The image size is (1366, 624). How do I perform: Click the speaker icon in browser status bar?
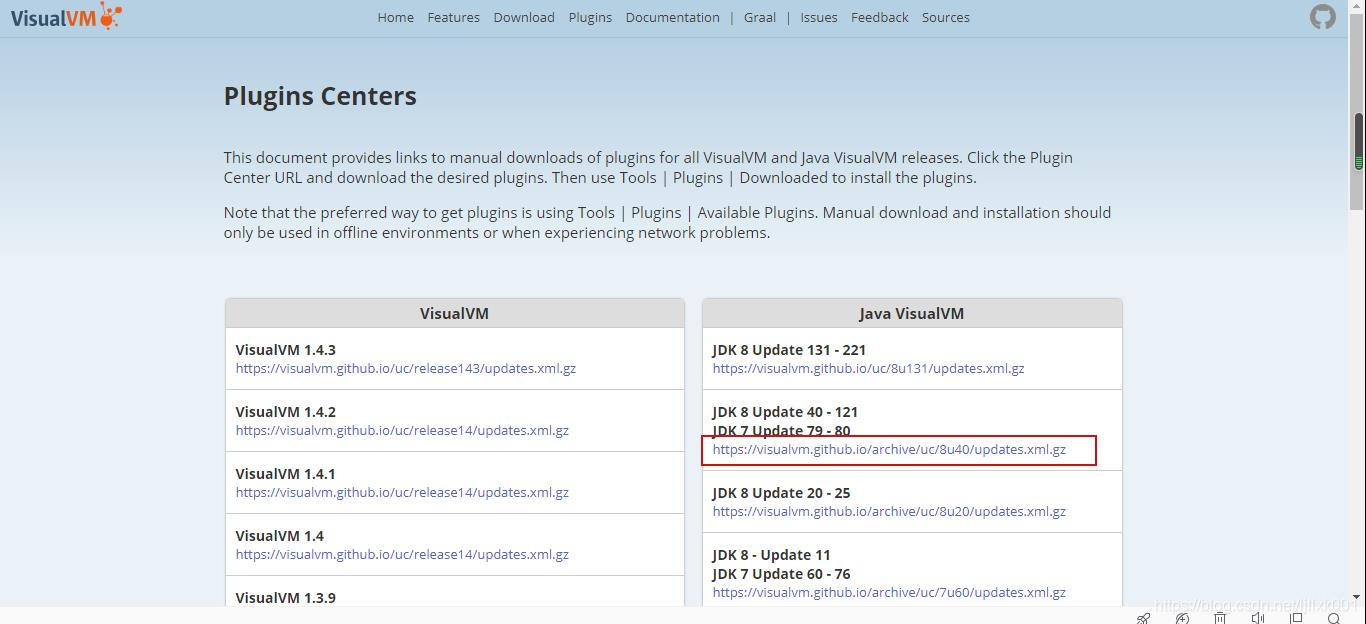(x=1258, y=618)
